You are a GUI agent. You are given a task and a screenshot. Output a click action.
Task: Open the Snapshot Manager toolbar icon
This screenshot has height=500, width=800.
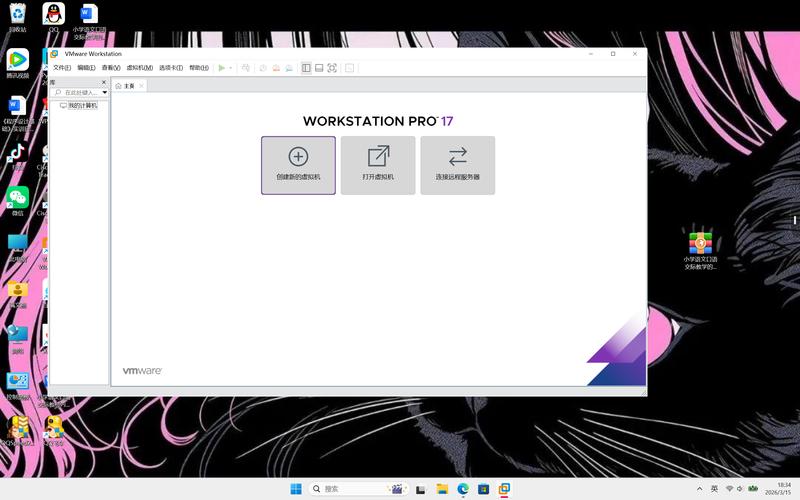pos(289,68)
